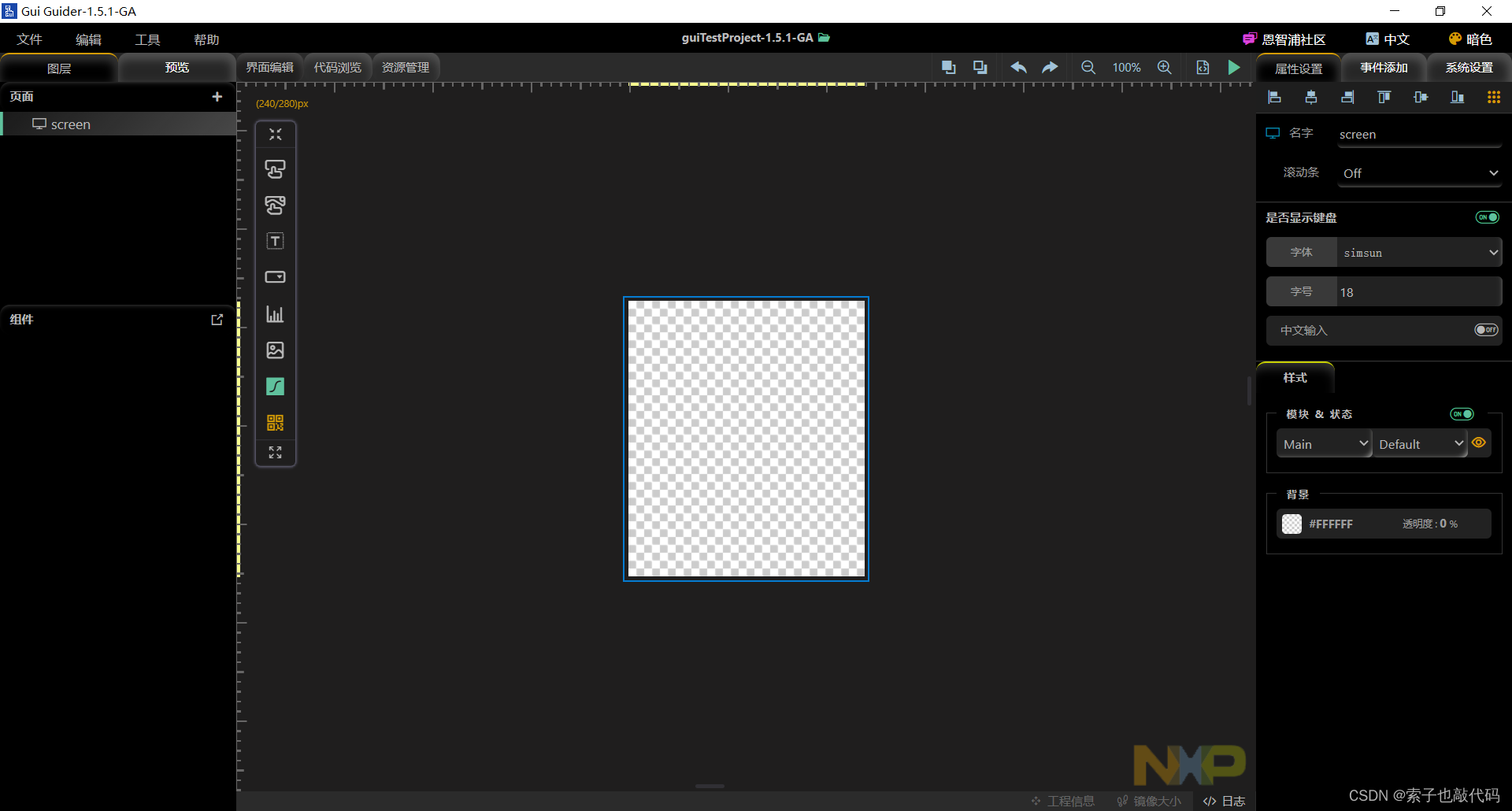Switch to the 代码浏览 tab
Viewport: 1512px width, 811px height.
(337, 68)
